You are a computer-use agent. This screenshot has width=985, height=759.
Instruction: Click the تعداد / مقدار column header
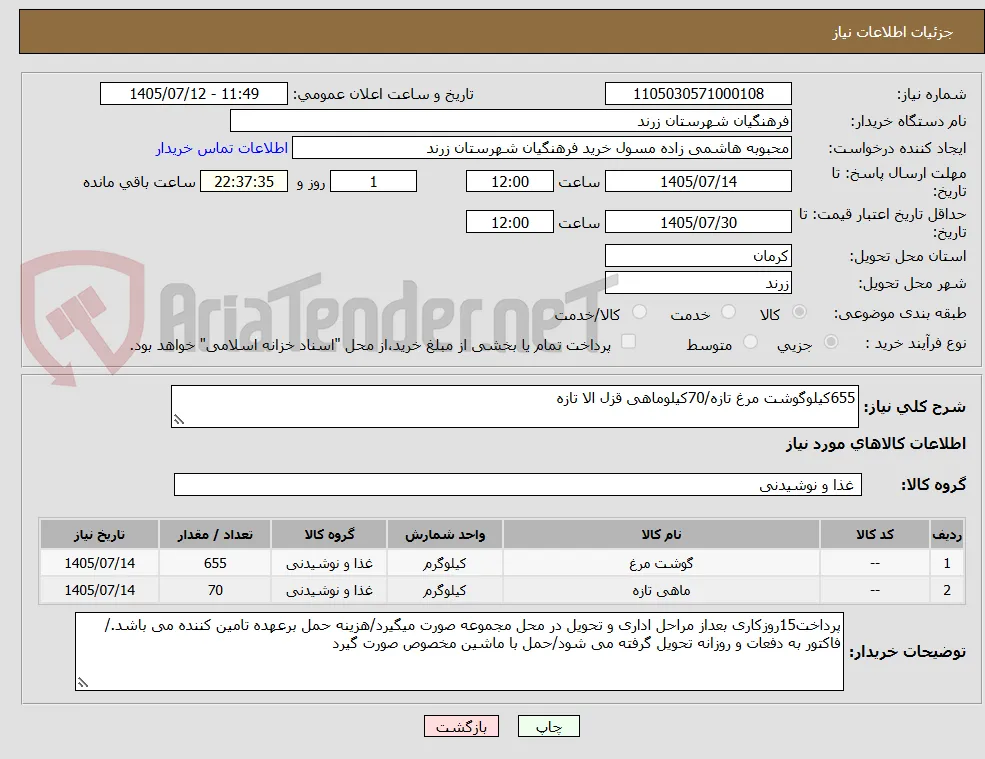(215, 535)
